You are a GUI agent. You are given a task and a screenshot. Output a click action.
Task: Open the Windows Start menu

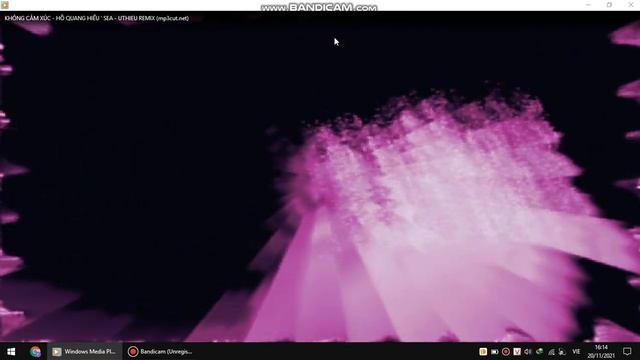[11, 351]
